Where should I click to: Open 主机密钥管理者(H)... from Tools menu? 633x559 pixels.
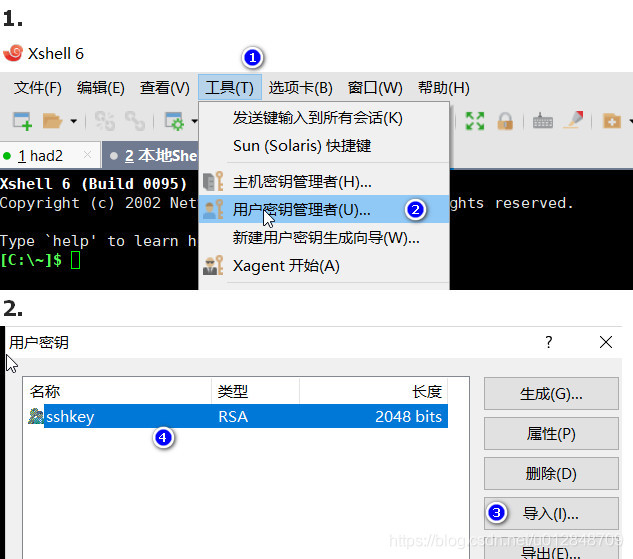324,182
